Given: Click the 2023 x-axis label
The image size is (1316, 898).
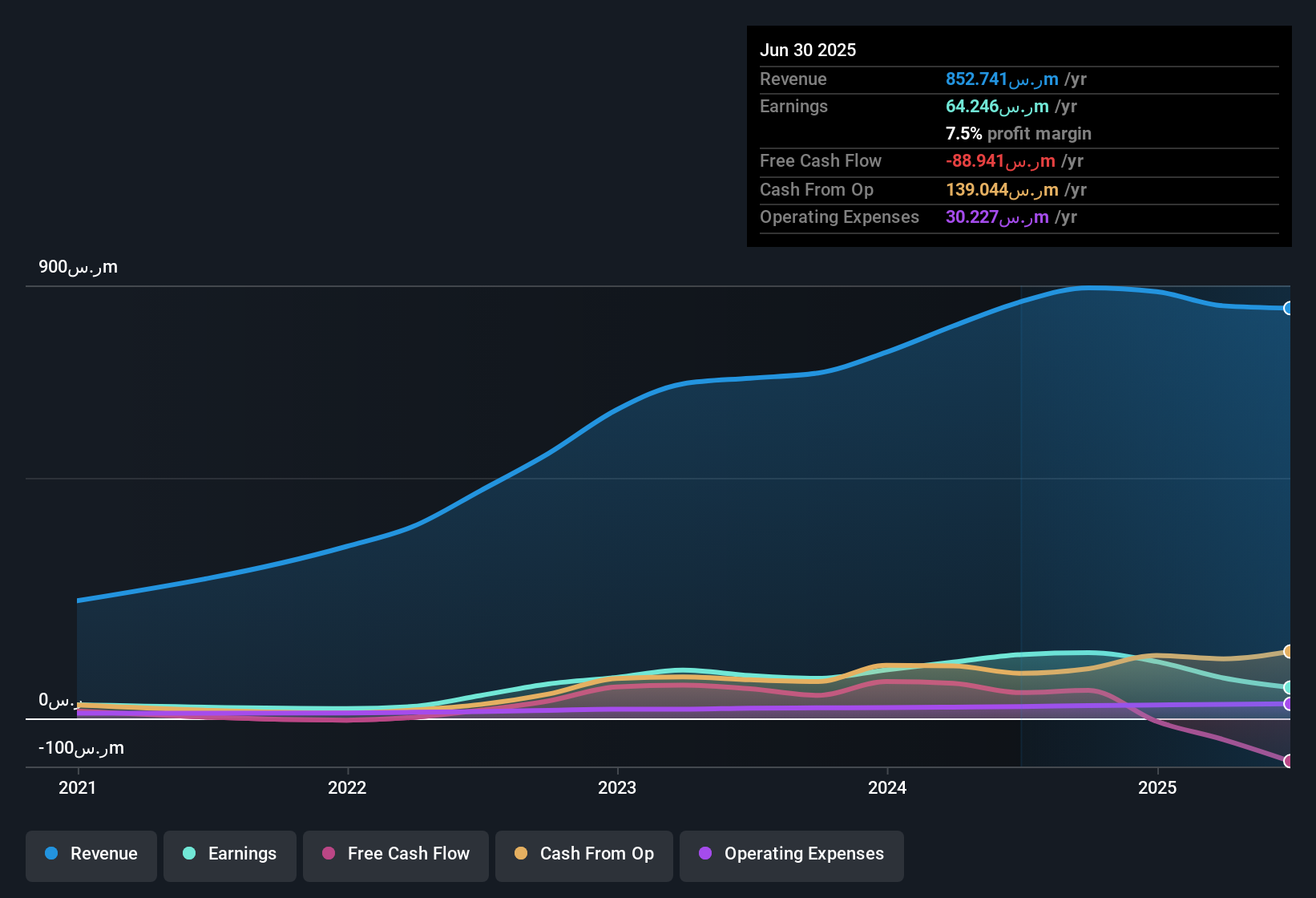Looking at the screenshot, I should click(617, 787).
